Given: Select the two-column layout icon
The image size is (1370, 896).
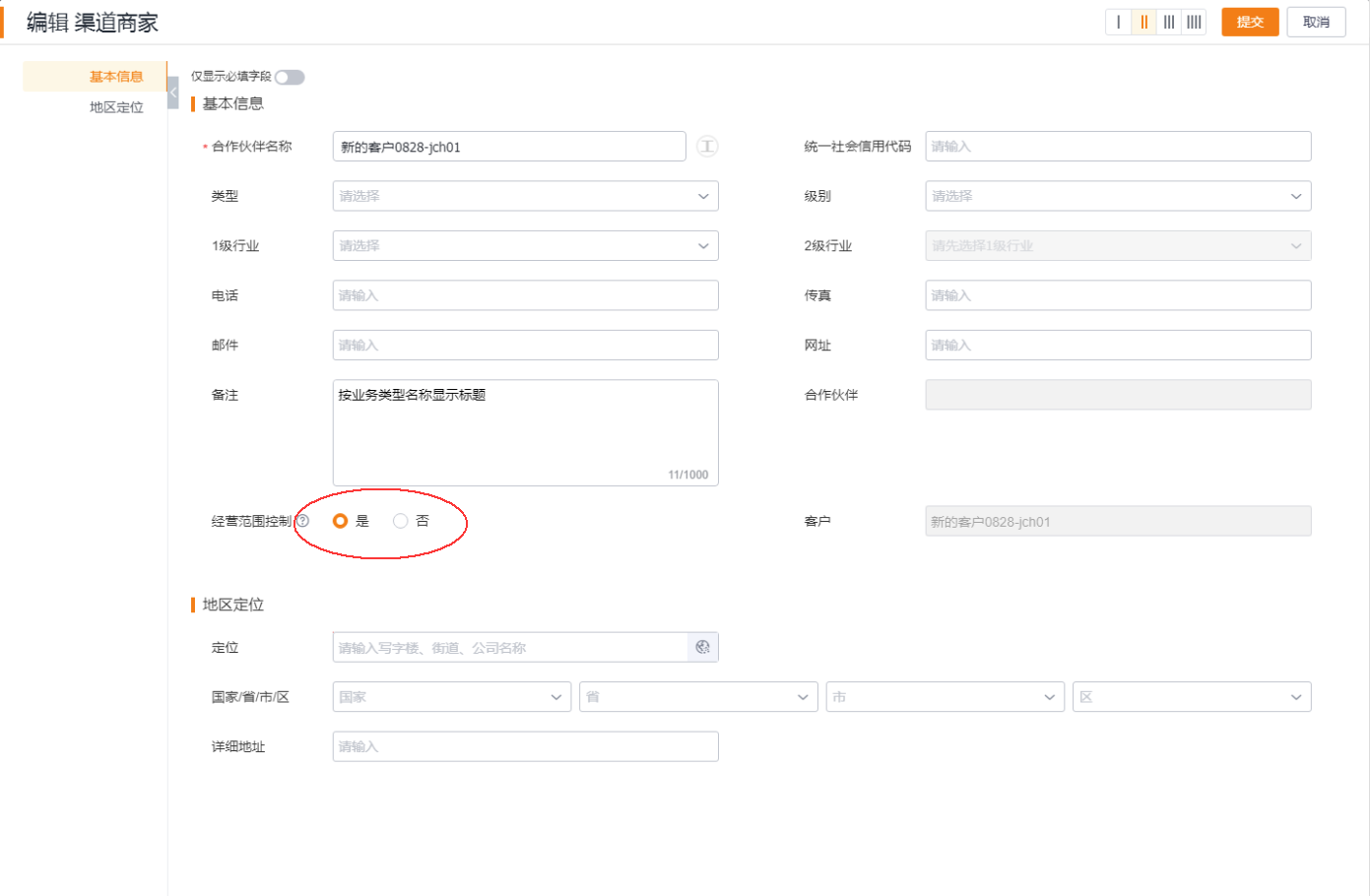Looking at the screenshot, I should pos(1143,22).
